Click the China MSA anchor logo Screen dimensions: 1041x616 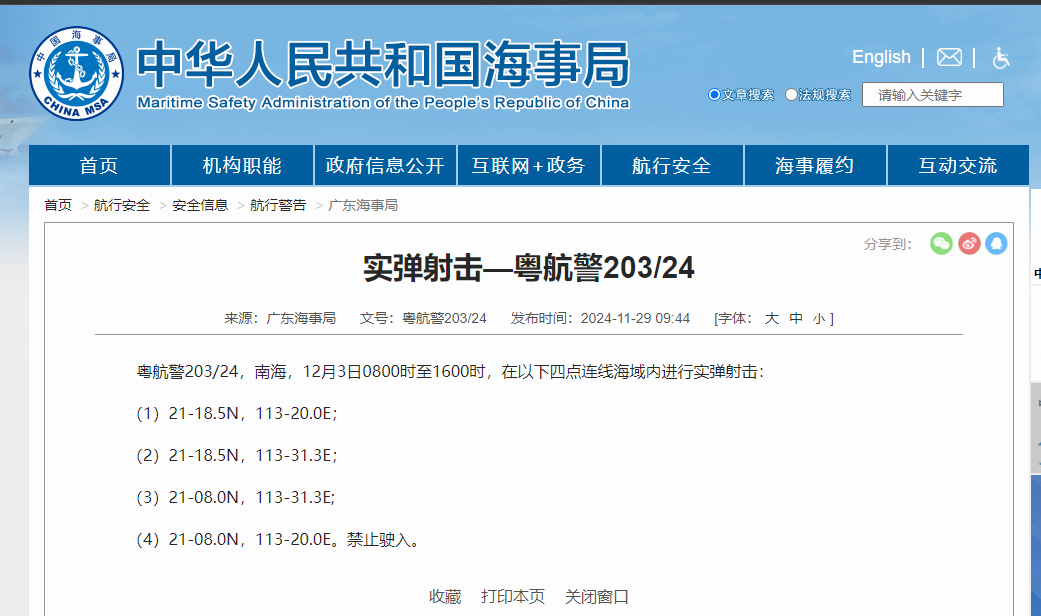tap(76, 72)
